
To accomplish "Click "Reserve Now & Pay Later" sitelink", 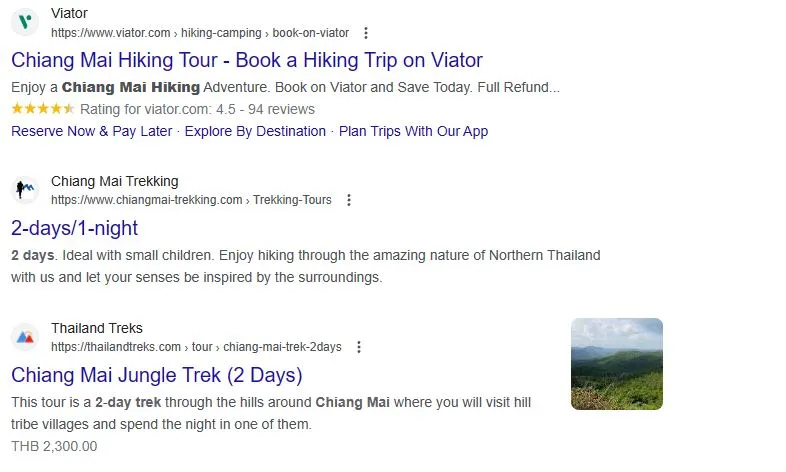I will [92, 131].
